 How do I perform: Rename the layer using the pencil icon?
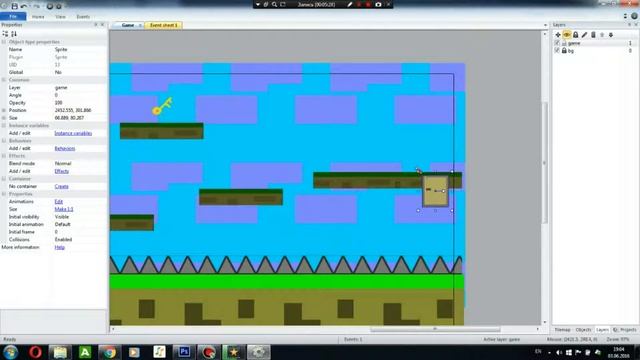click(x=584, y=35)
